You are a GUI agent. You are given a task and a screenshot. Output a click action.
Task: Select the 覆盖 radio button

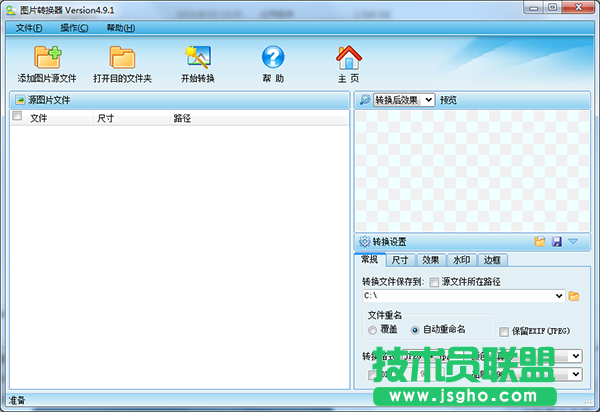tap(372, 330)
